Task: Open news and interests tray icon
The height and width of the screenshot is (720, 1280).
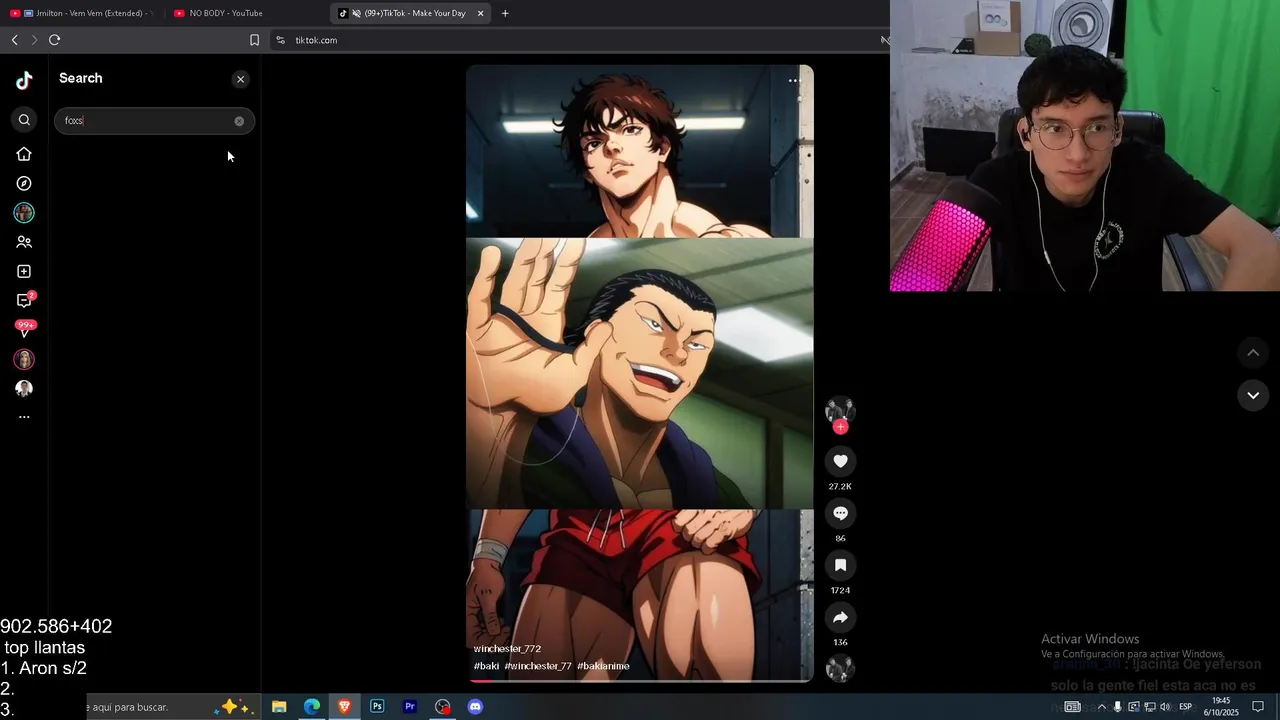Action: [x=1072, y=707]
